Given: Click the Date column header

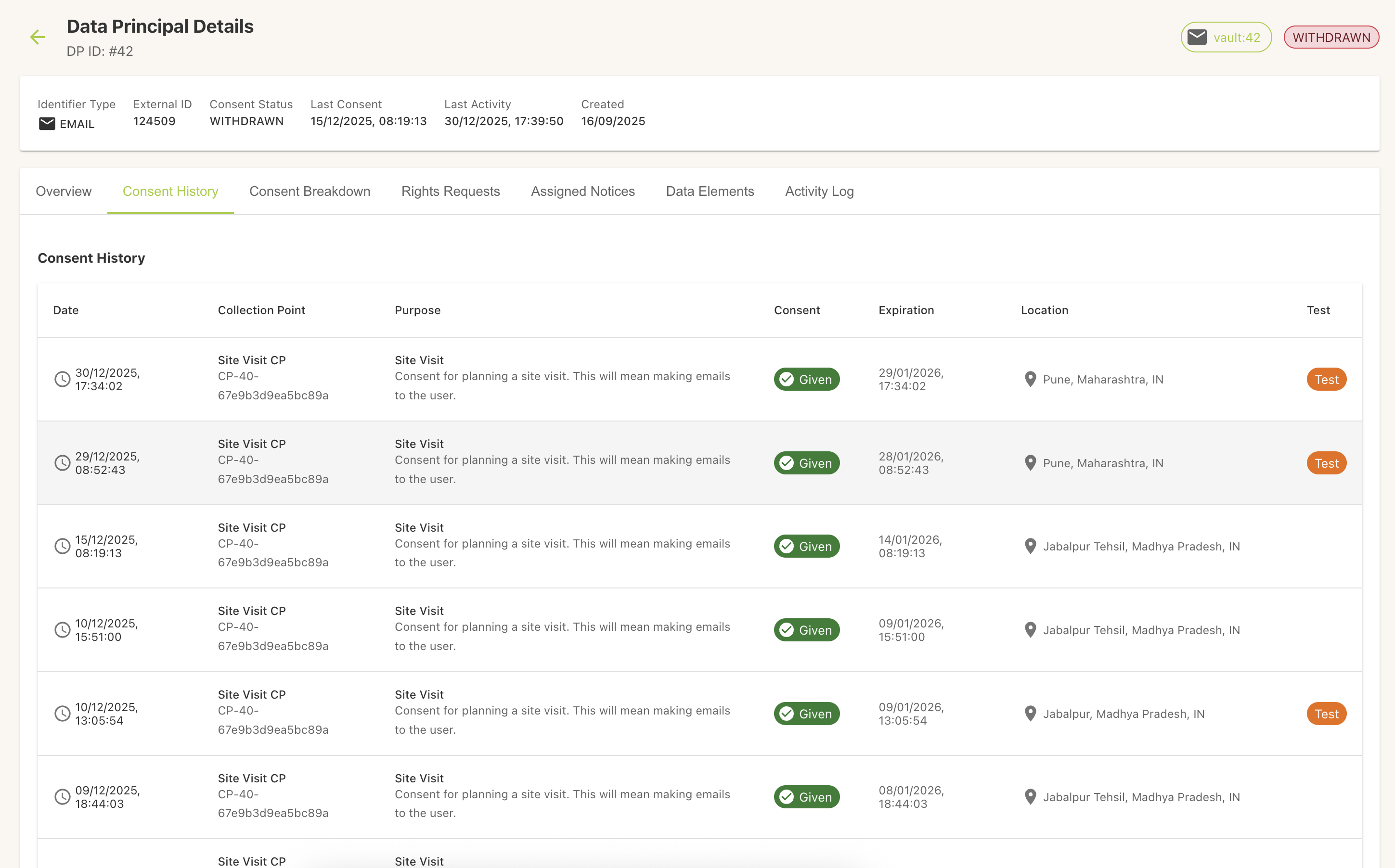Looking at the screenshot, I should (x=65, y=310).
